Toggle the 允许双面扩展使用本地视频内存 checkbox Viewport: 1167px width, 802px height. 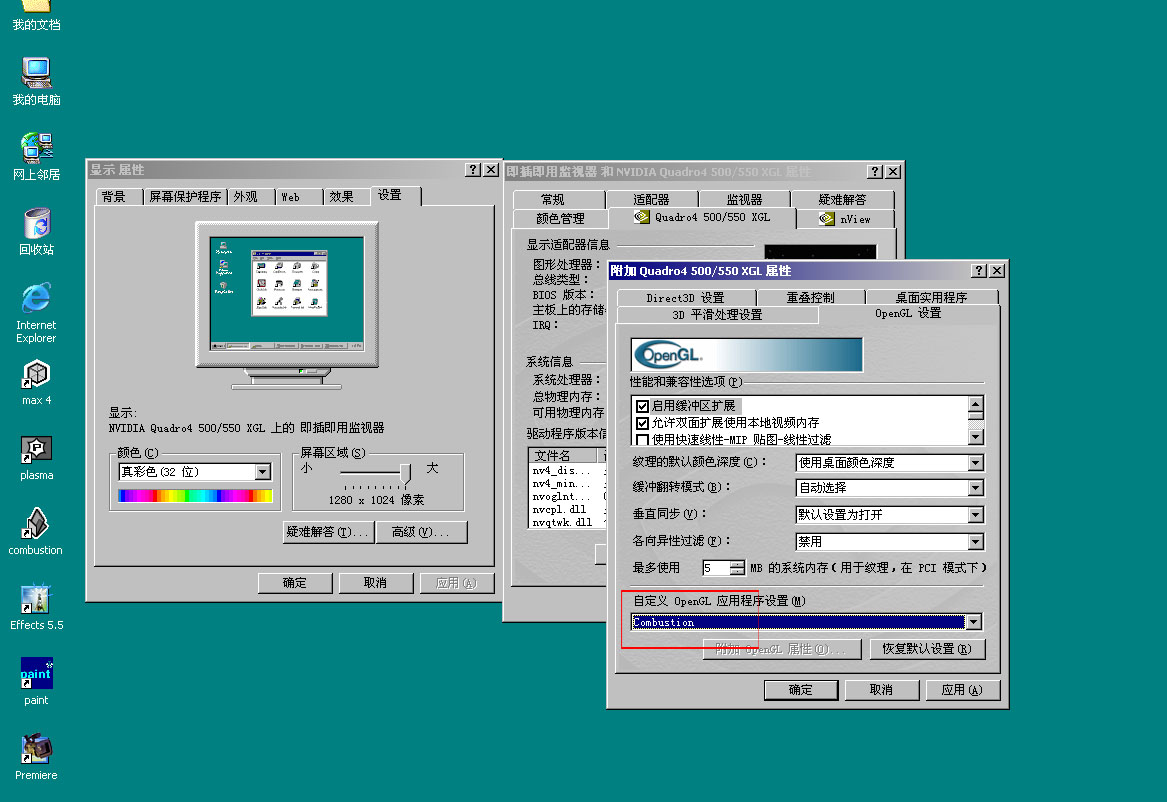642,423
